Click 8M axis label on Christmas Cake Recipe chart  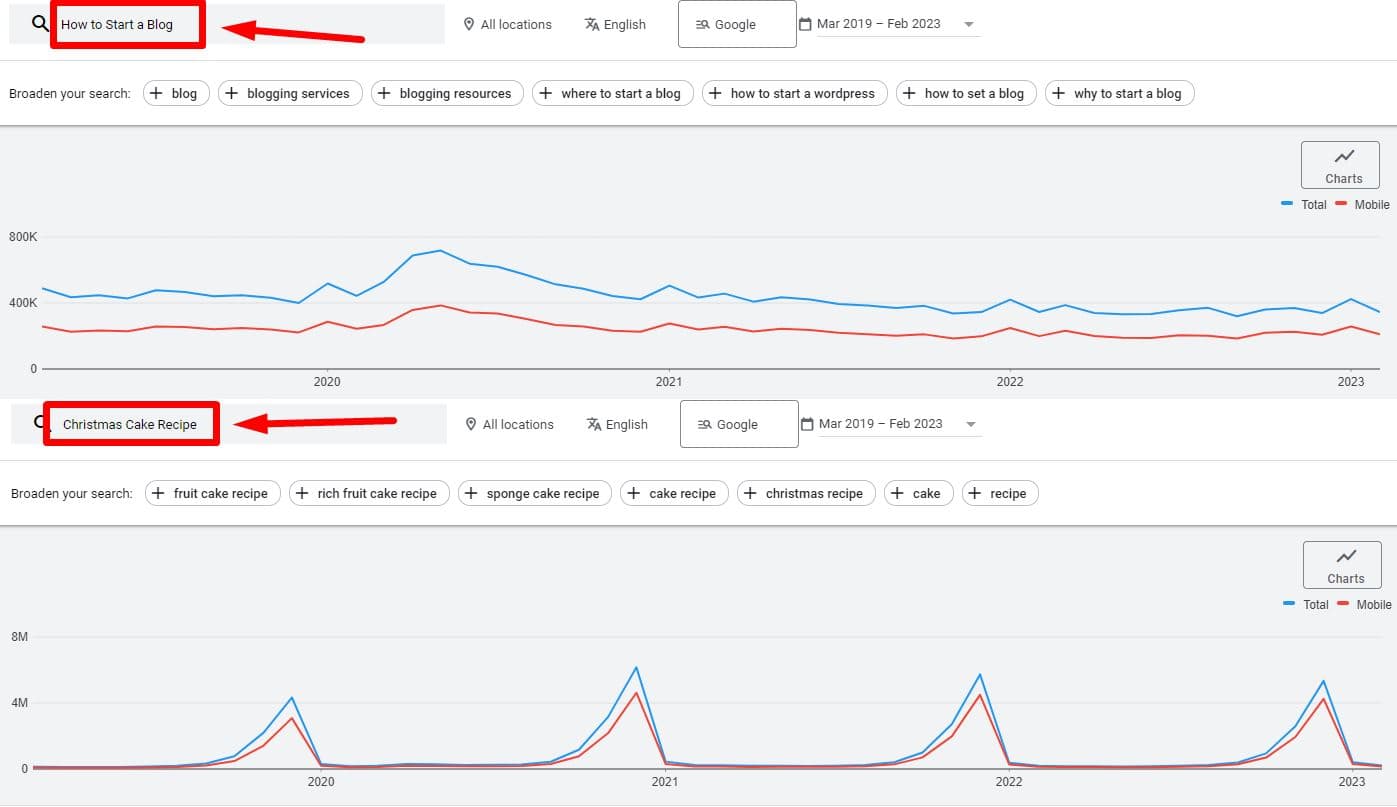click(x=19, y=637)
